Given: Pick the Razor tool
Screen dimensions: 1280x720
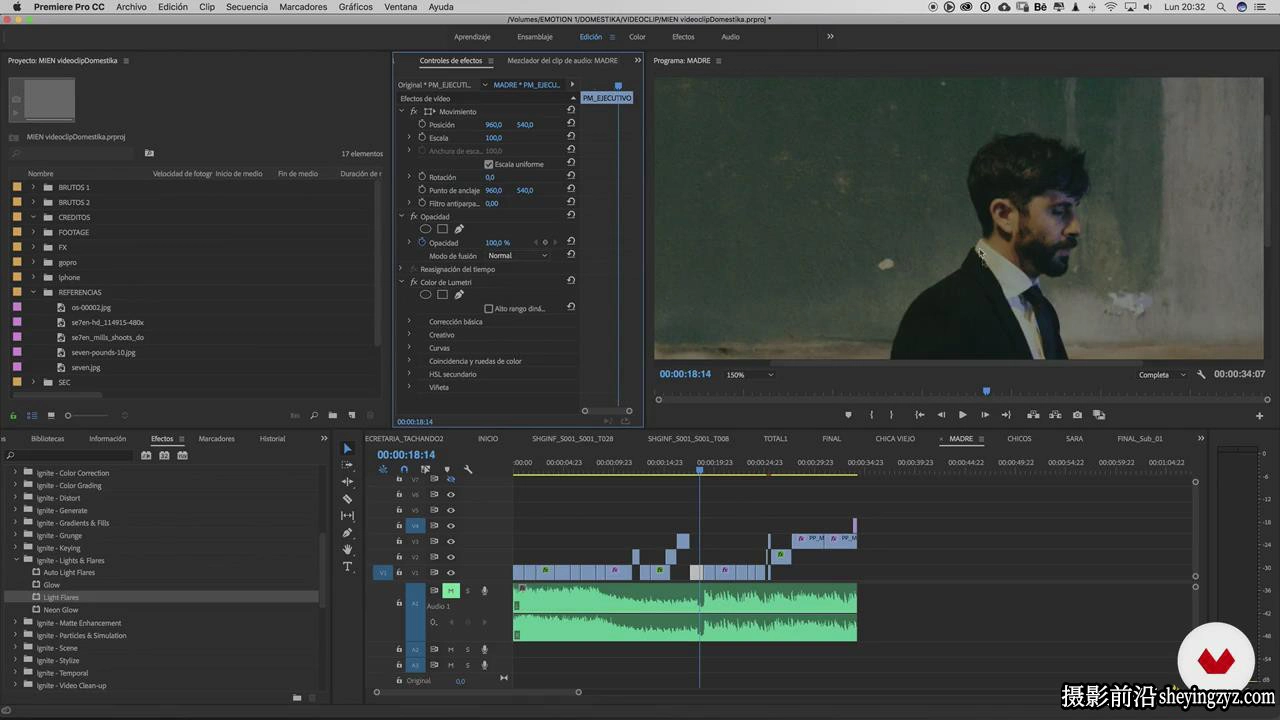Looking at the screenshot, I should coord(347,499).
